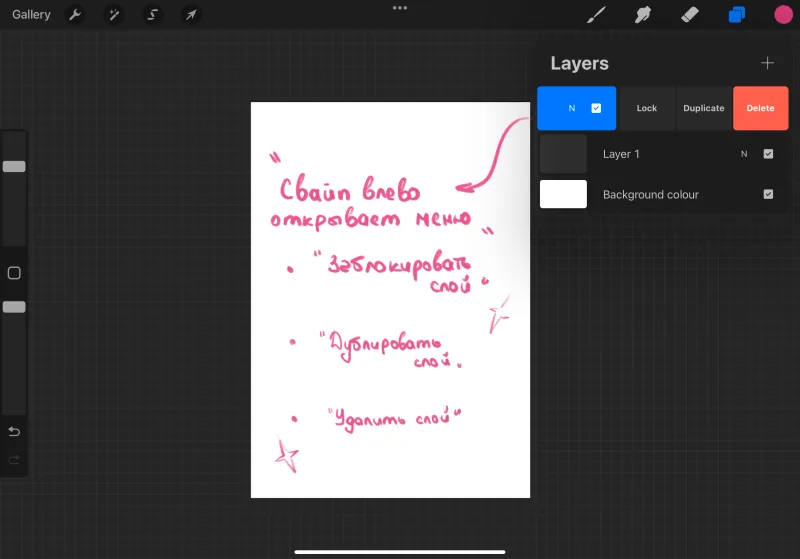Select the Brush tool
This screenshot has width=800, height=559.
(x=596, y=14)
